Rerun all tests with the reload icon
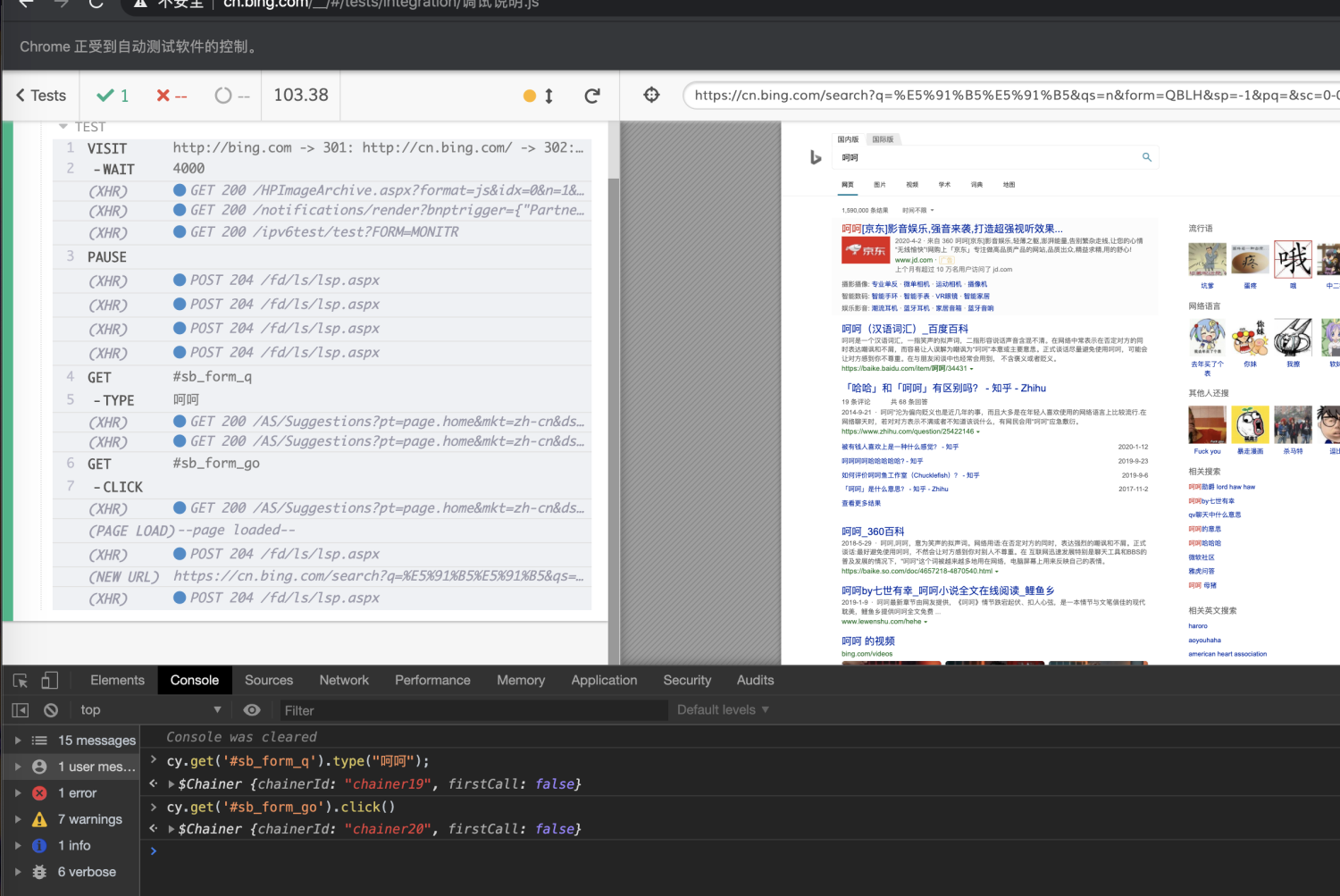Screen dimensions: 1340x896 pos(592,96)
